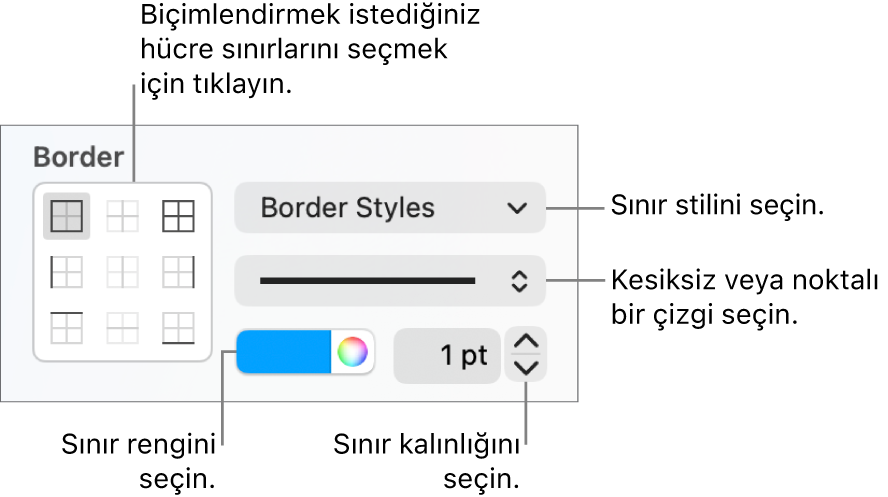Select the bottom border icon

click(x=178, y=328)
